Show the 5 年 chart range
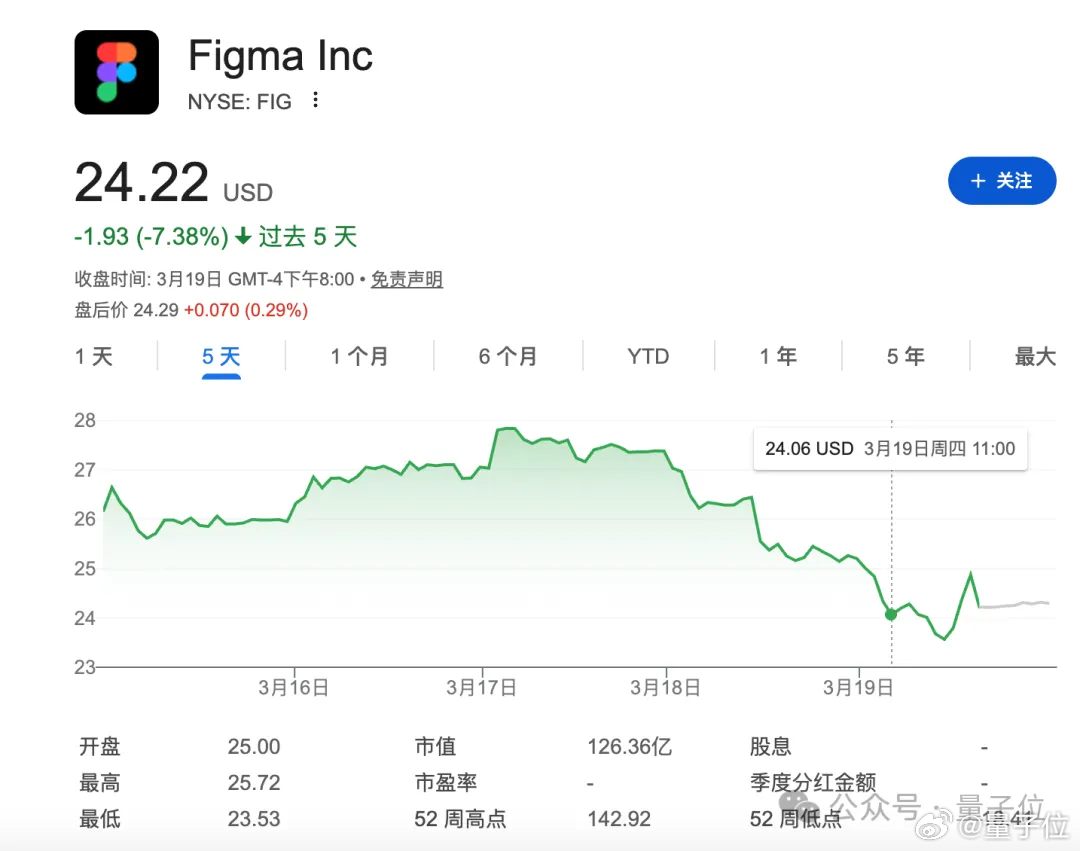Image resolution: width=1080 pixels, height=851 pixels. [905, 357]
